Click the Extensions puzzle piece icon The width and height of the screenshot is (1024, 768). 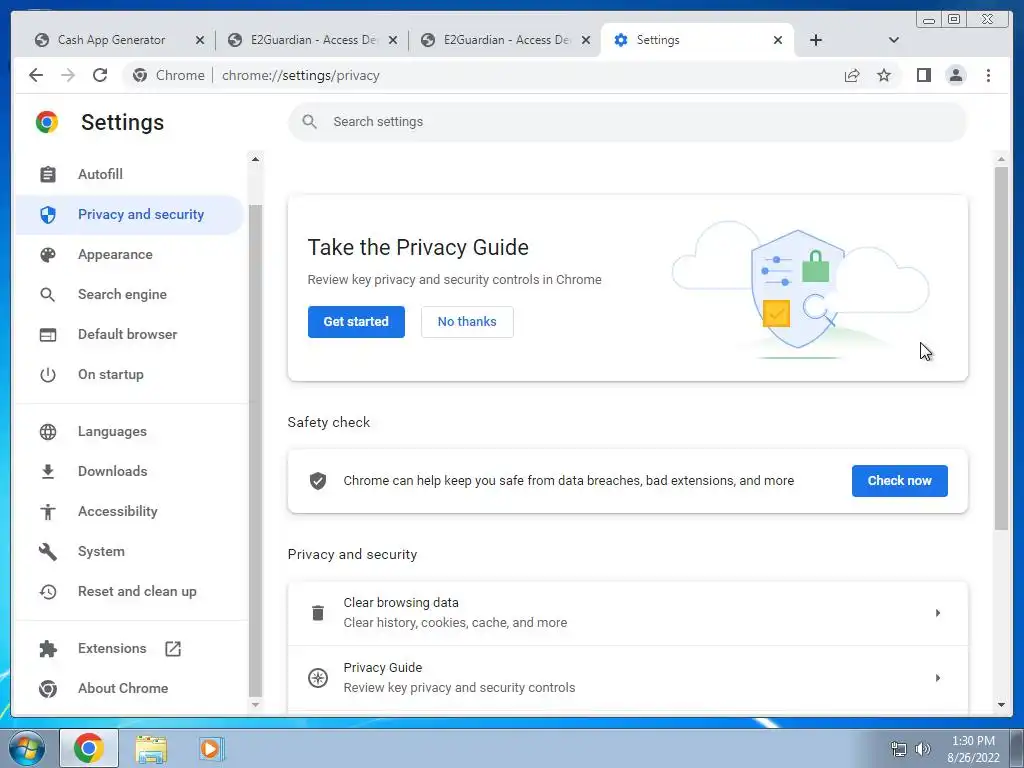pyautogui.click(x=48, y=648)
